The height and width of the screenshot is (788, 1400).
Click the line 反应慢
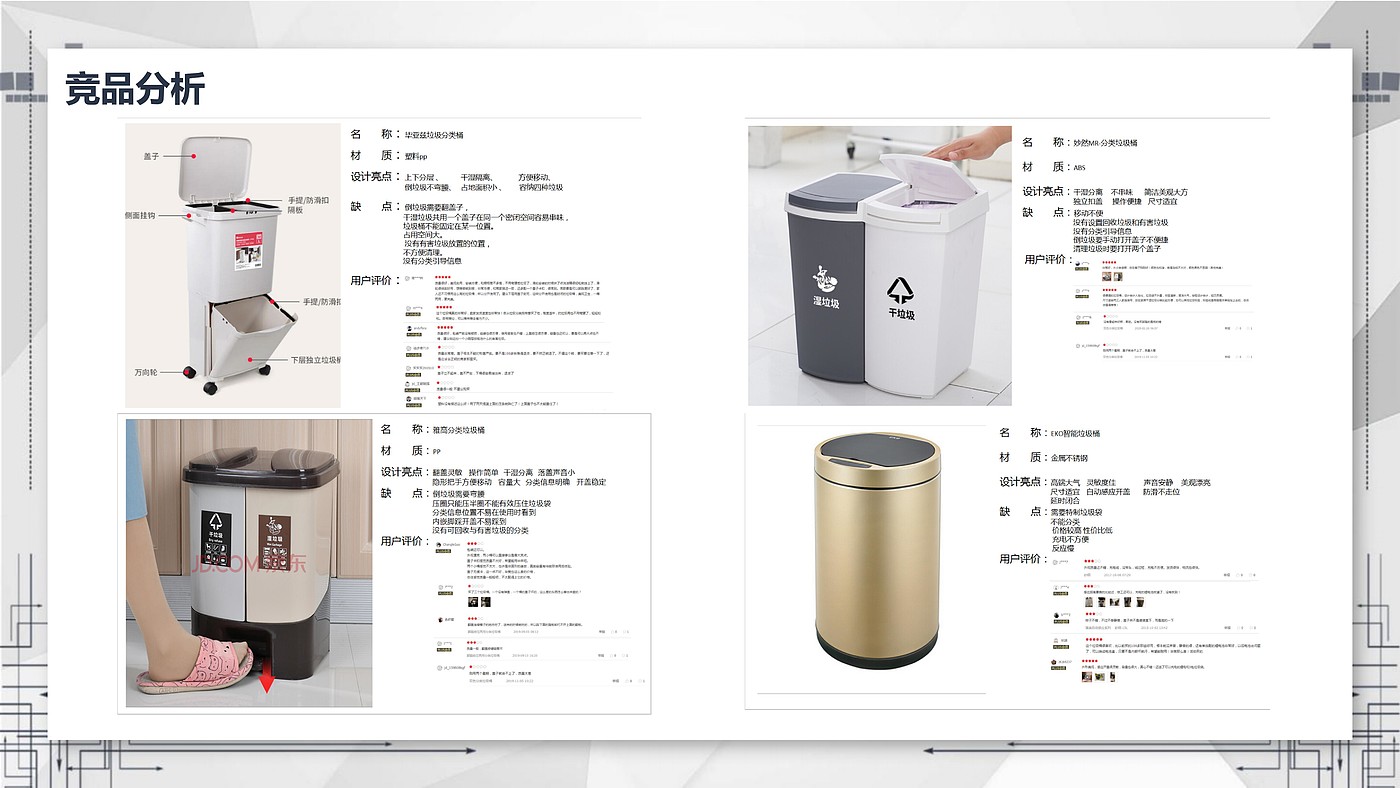(1061, 548)
